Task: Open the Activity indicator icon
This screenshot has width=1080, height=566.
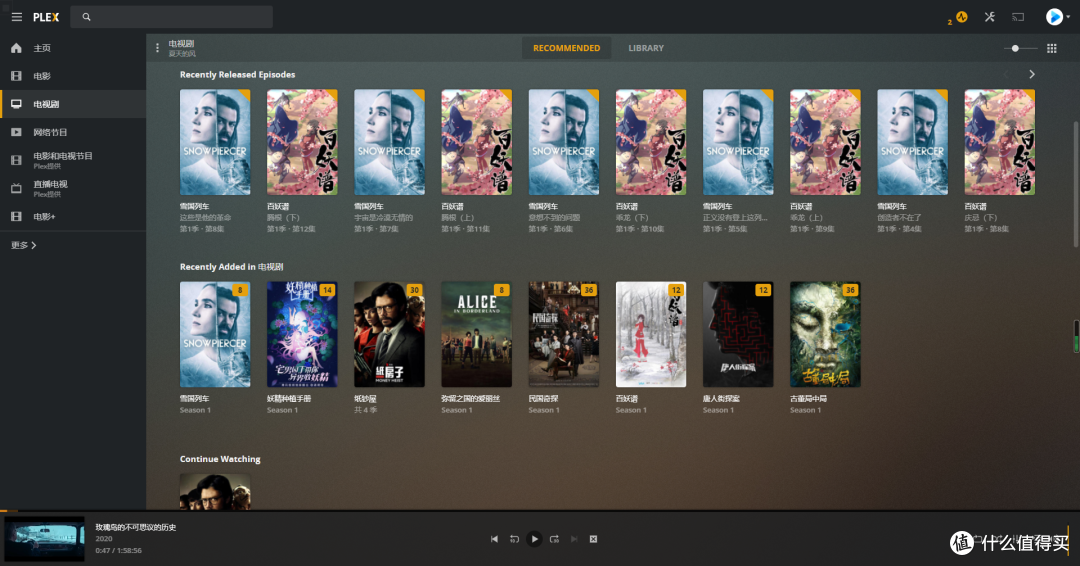Action: (x=960, y=17)
